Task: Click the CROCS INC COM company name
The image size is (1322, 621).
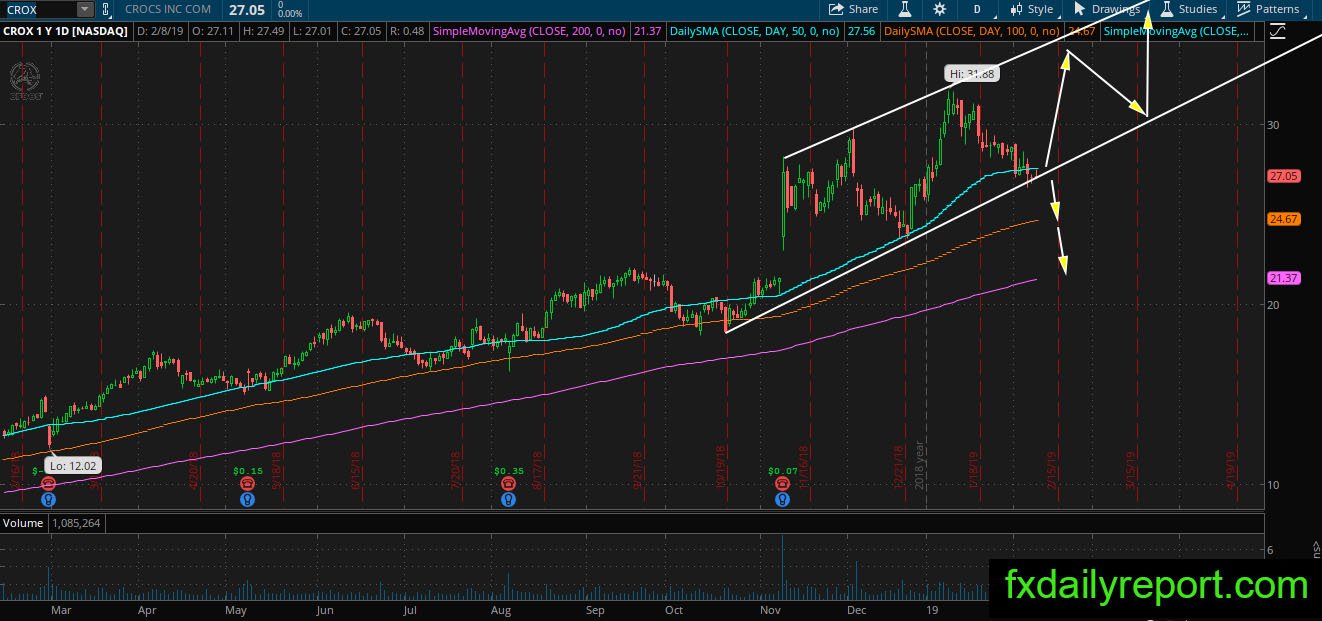Action: [169, 9]
